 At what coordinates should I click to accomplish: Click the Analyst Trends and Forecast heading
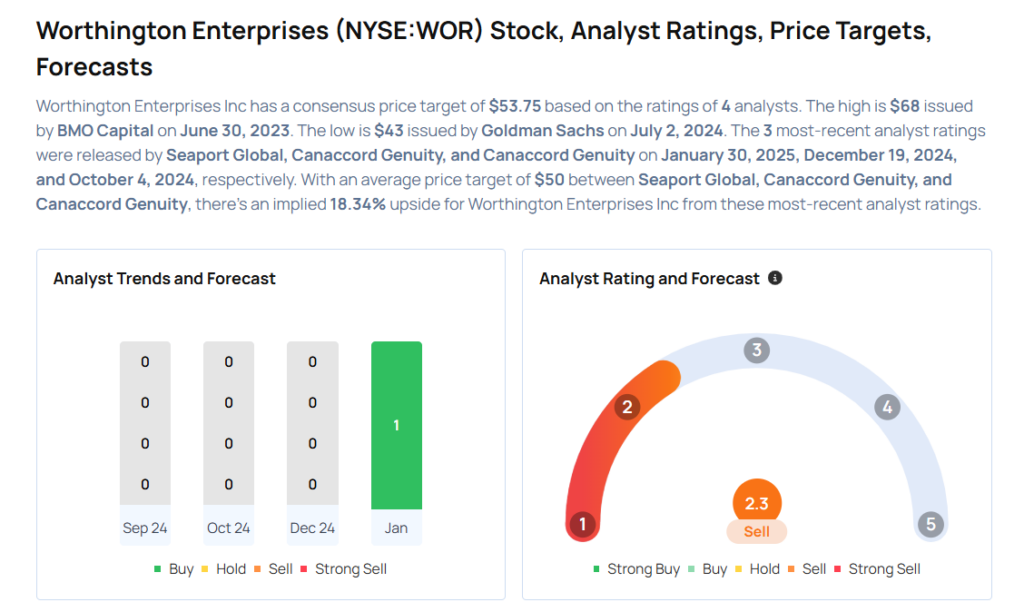click(x=164, y=278)
